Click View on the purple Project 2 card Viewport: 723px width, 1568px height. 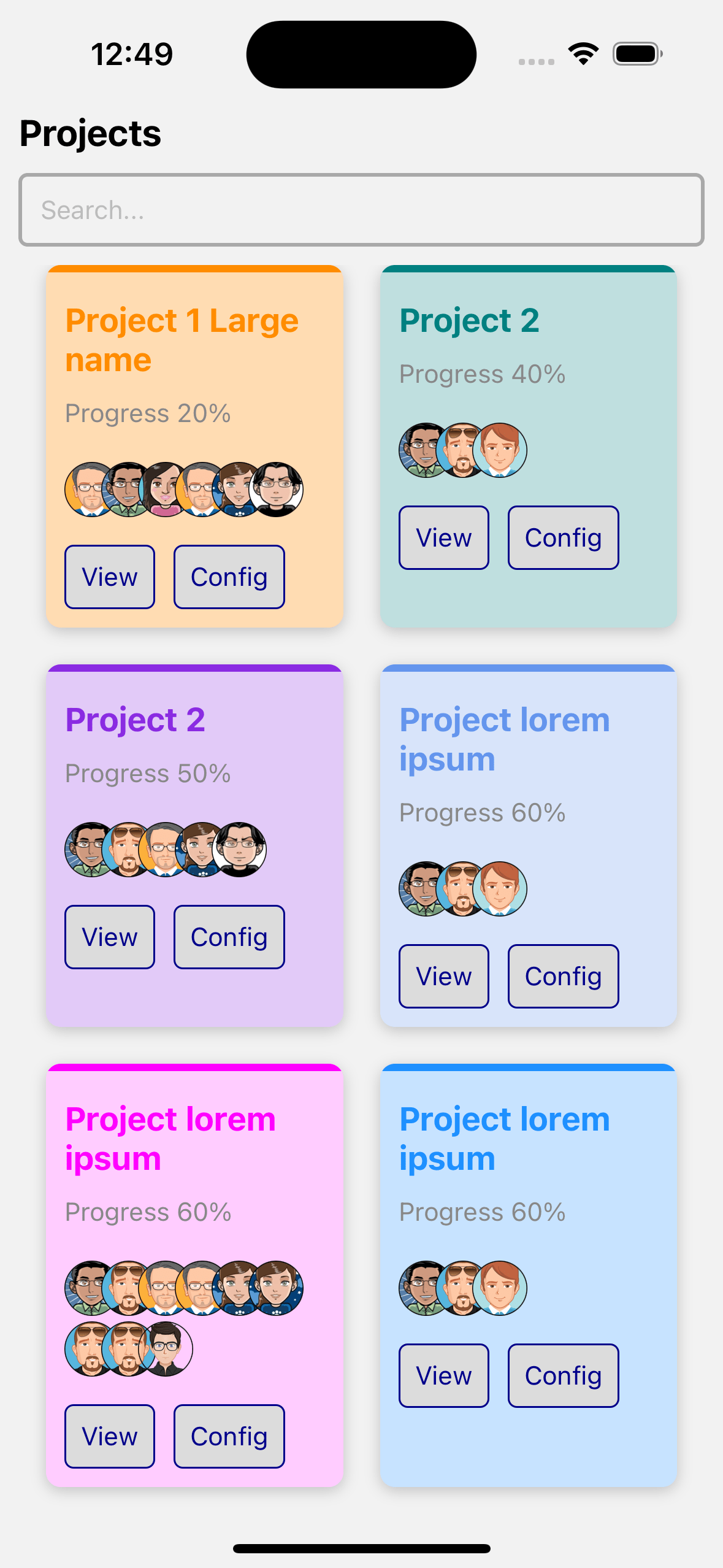click(109, 937)
